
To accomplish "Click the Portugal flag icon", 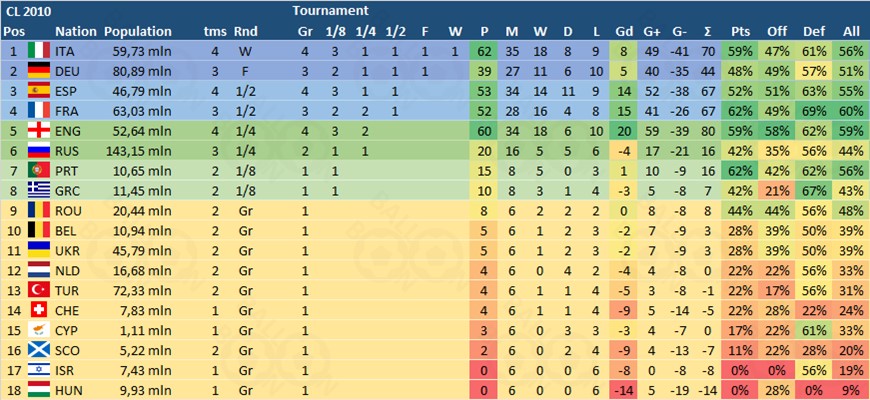I will click(39, 171).
